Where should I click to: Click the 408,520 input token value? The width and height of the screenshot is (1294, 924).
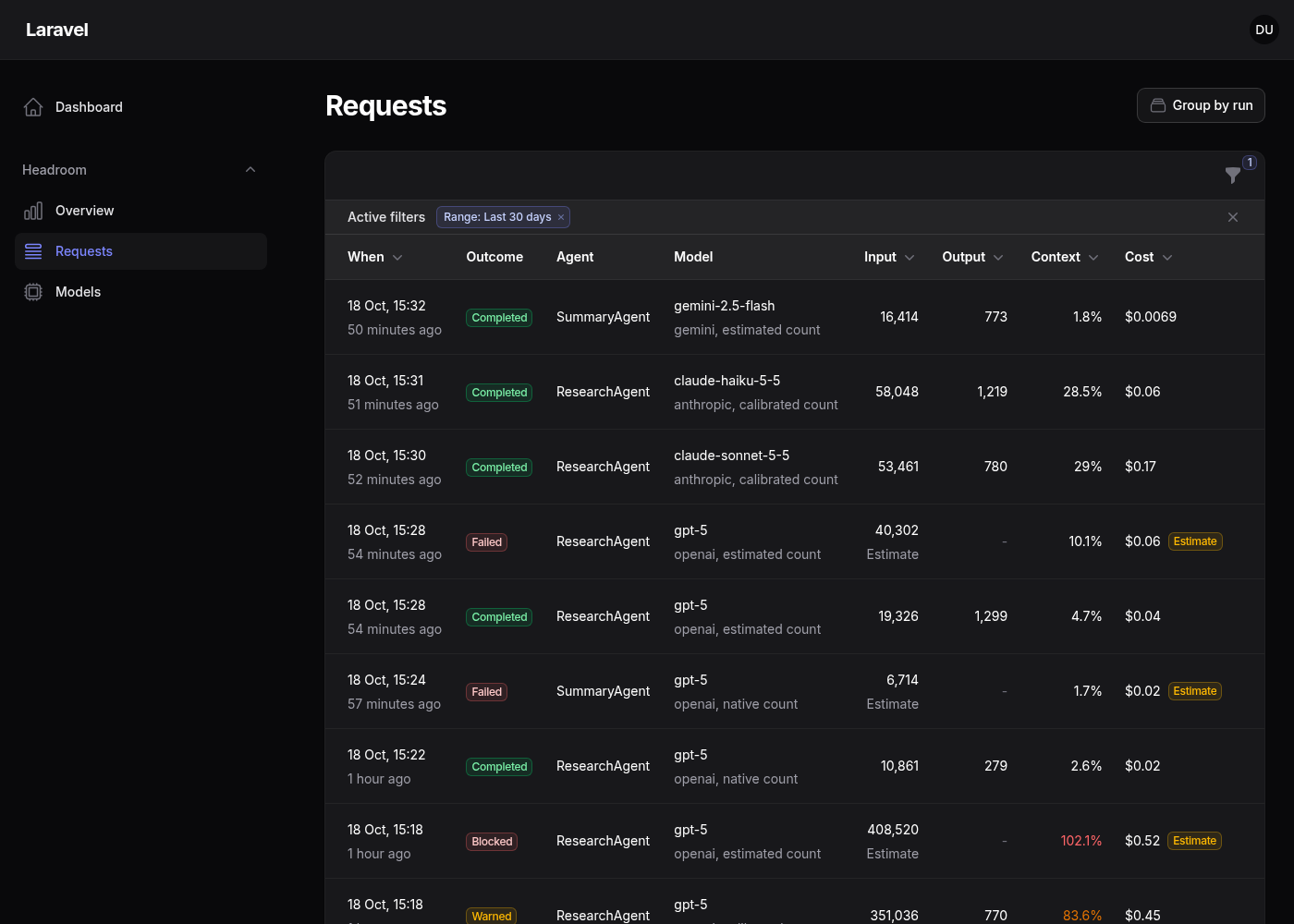[893, 830]
